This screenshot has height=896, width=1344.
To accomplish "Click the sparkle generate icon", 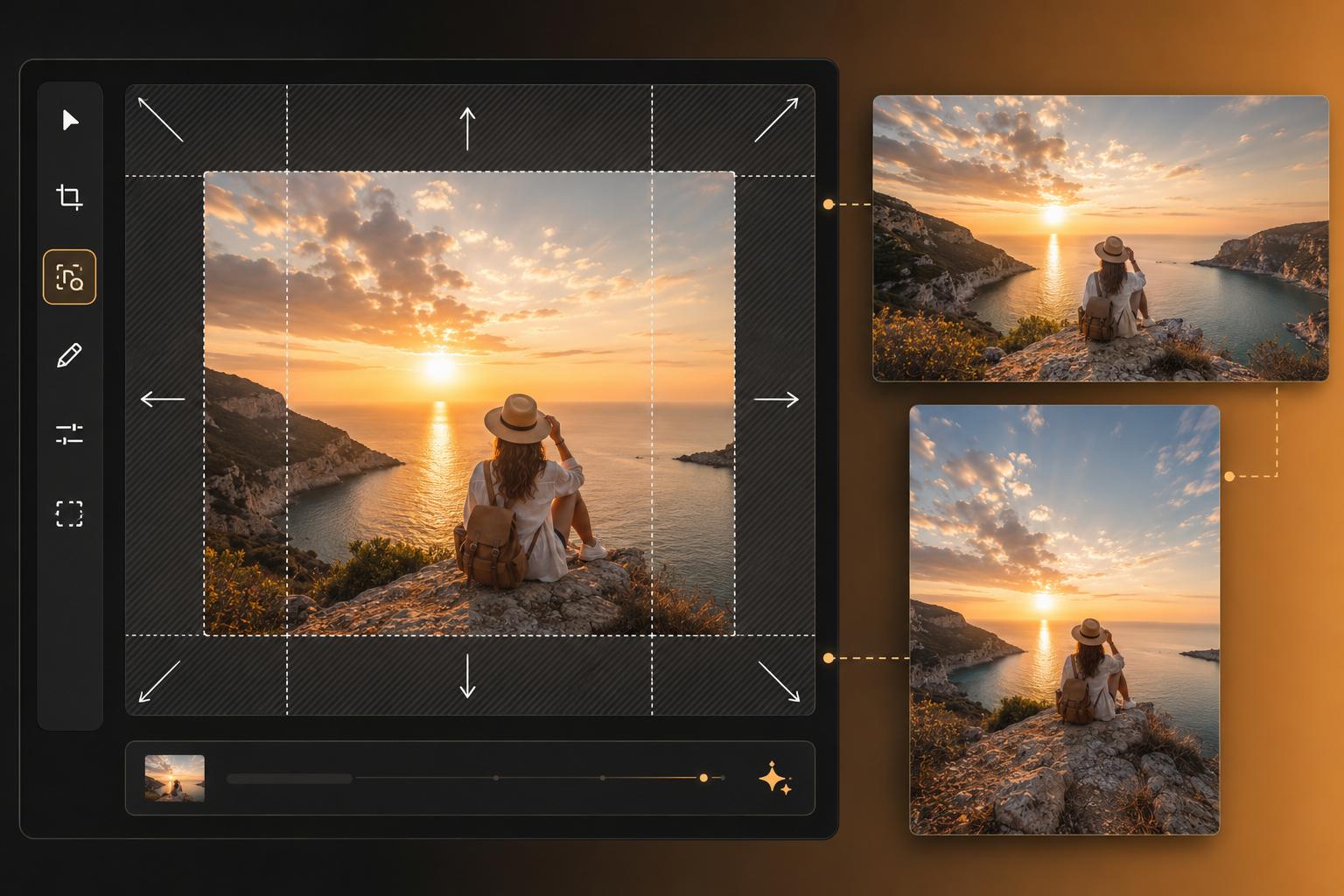I will [775, 778].
